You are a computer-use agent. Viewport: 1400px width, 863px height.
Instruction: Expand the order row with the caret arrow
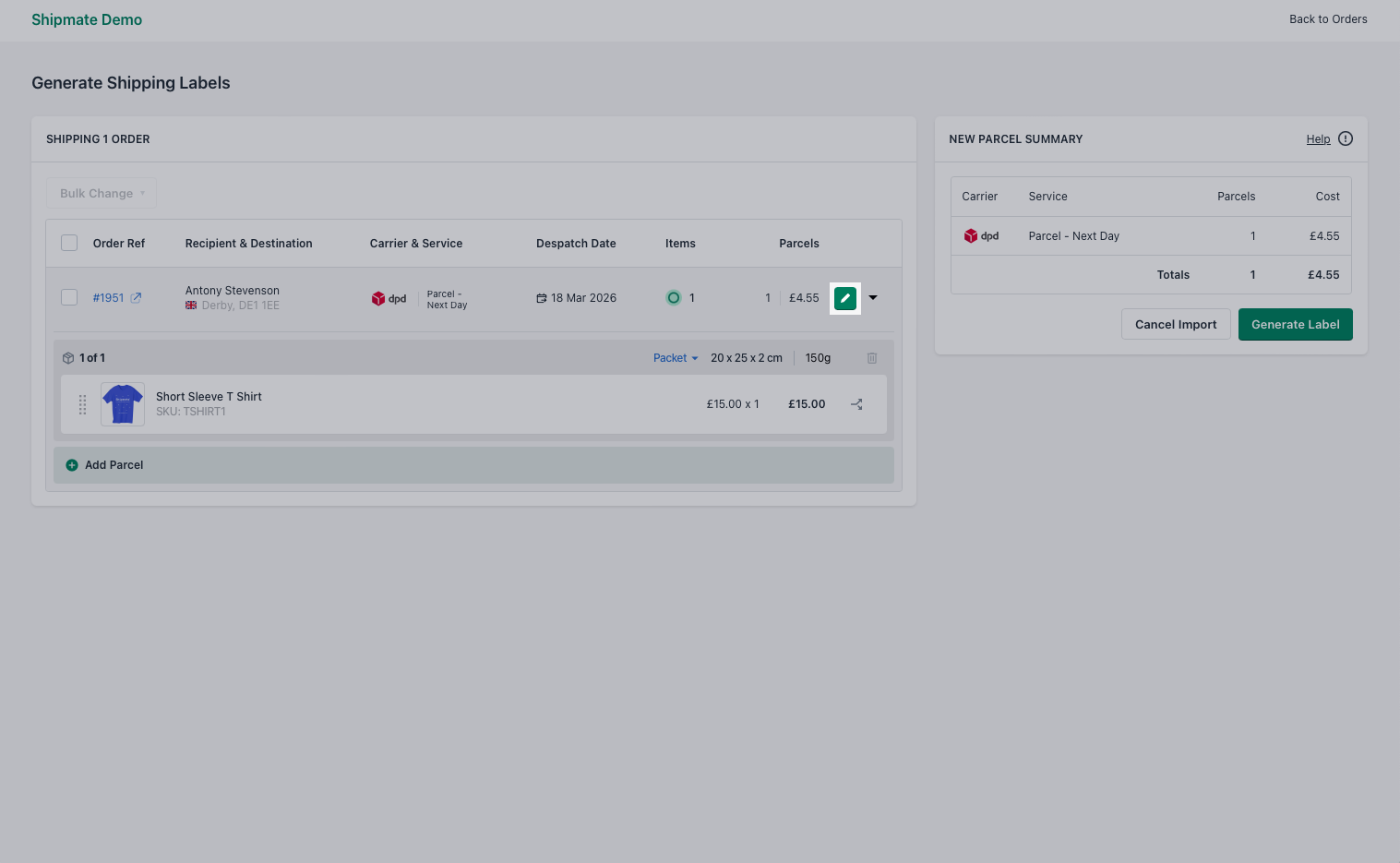pyautogui.click(x=872, y=298)
